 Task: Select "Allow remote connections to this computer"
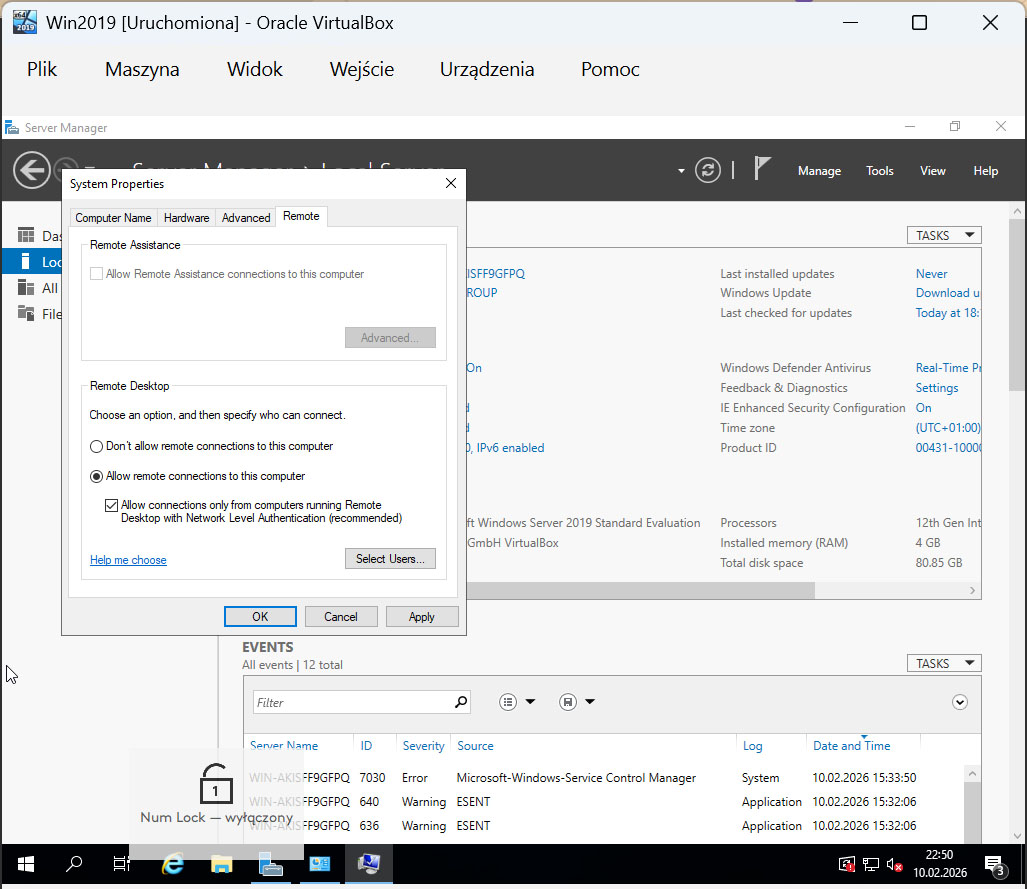click(x=97, y=476)
